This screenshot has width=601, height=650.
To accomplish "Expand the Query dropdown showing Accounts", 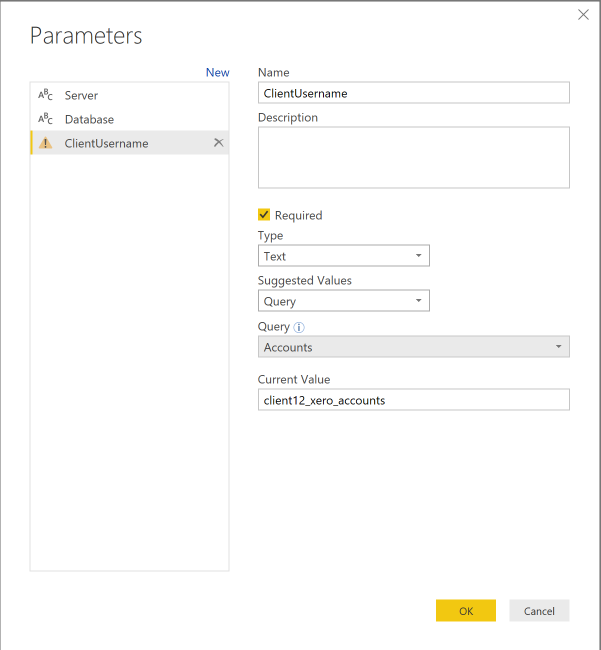I will tap(414, 347).
